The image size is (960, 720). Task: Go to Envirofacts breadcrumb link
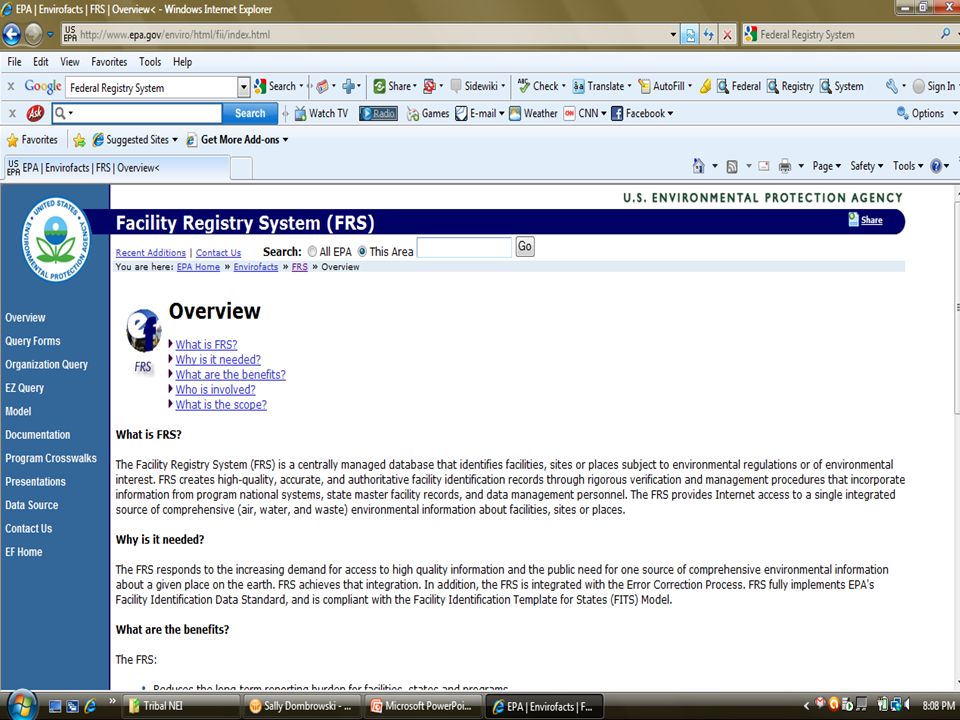coord(256,267)
